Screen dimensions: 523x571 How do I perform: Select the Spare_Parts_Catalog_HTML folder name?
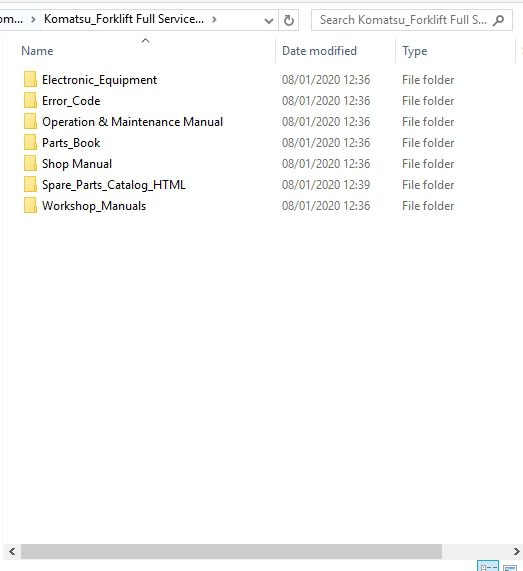(x=114, y=185)
